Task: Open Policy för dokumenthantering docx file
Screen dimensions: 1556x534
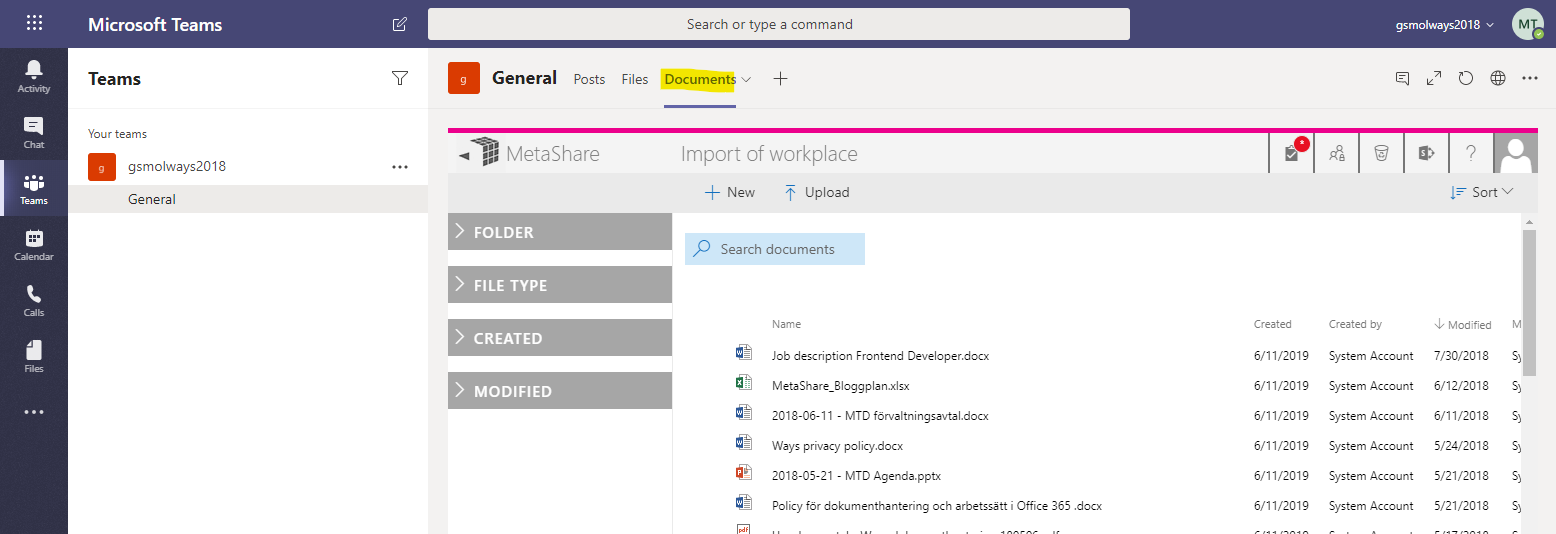Action: pos(937,505)
